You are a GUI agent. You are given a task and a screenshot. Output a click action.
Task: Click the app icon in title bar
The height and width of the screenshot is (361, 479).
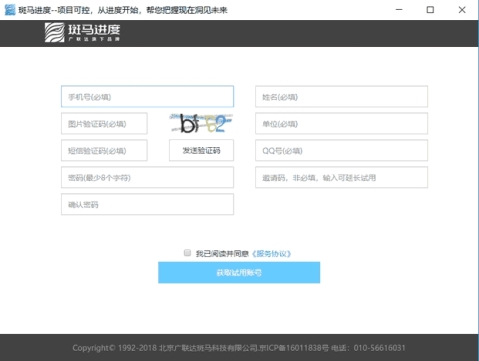(x=10, y=10)
